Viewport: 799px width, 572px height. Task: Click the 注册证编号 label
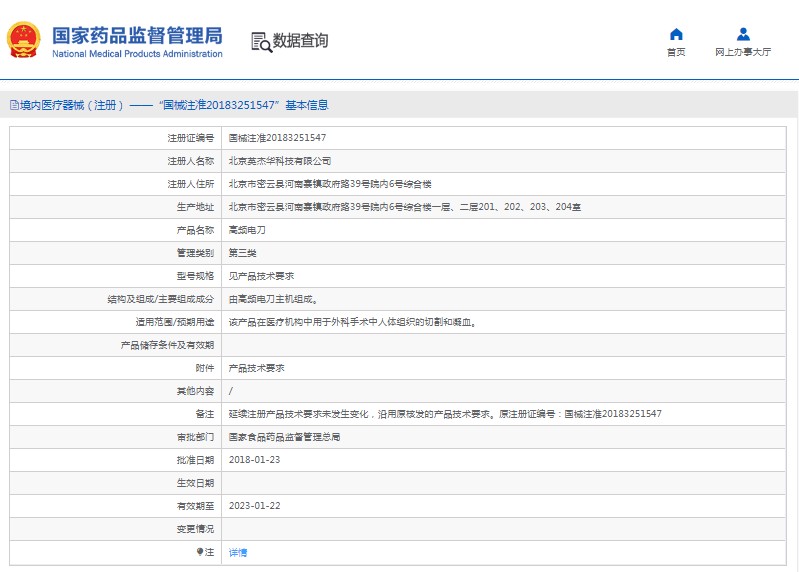[x=191, y=138]
